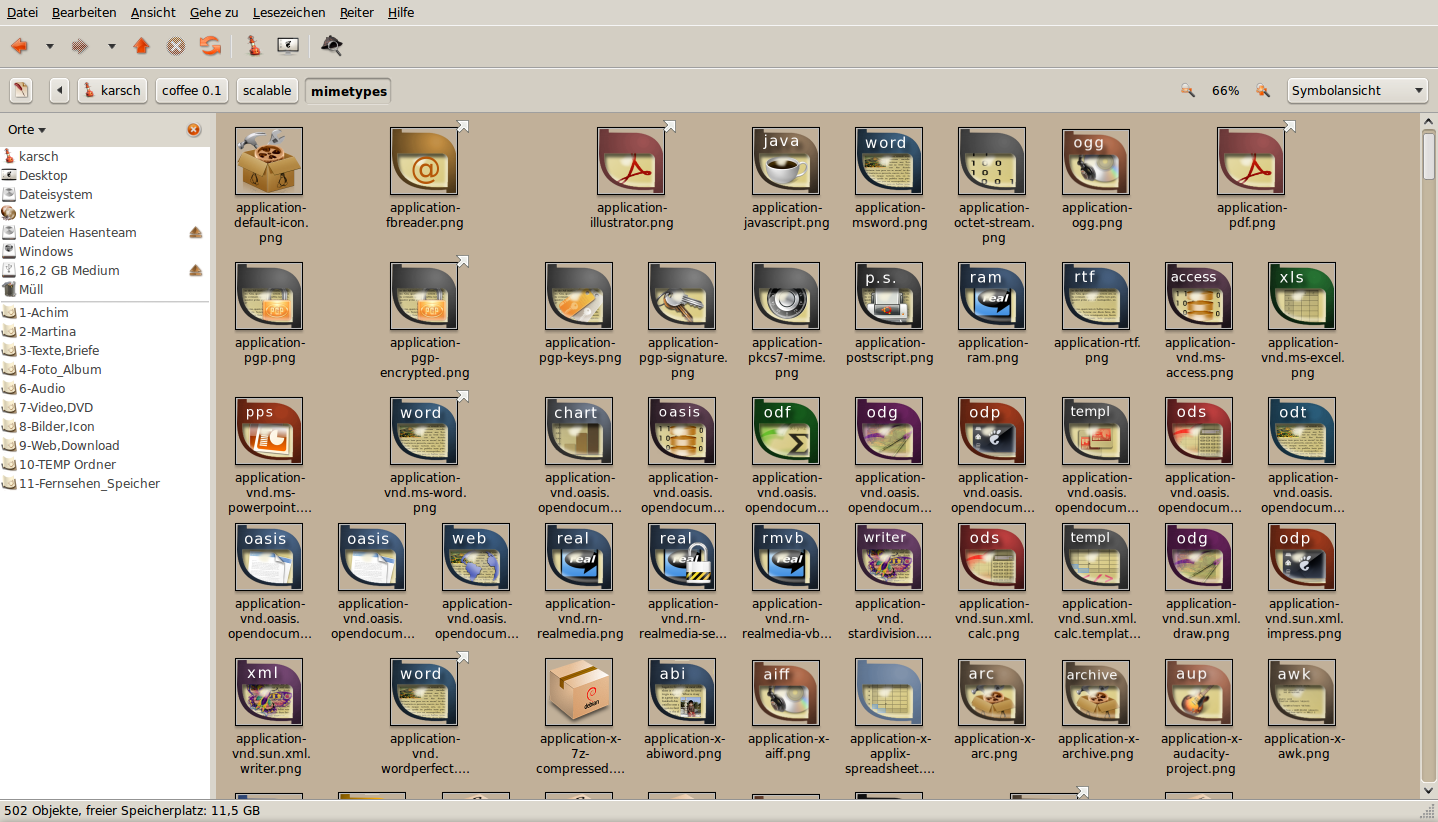
Task: Go back with the left arrow toolbar icon
Action: [x=19, y=46]
